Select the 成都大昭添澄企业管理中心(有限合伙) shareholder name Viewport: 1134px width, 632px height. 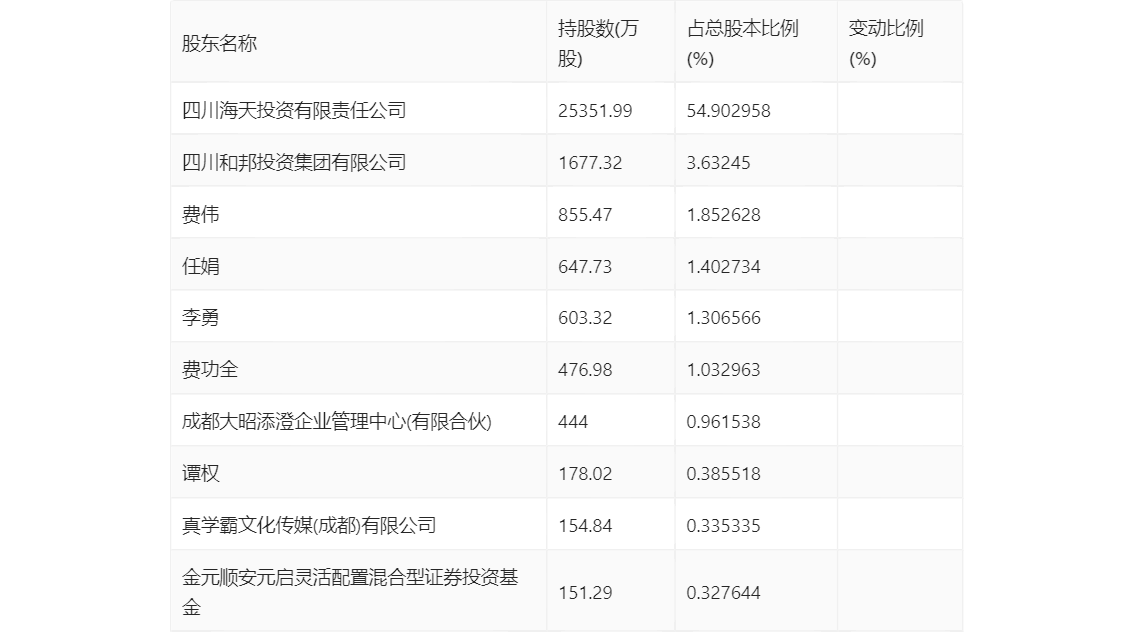pos(337,422)
